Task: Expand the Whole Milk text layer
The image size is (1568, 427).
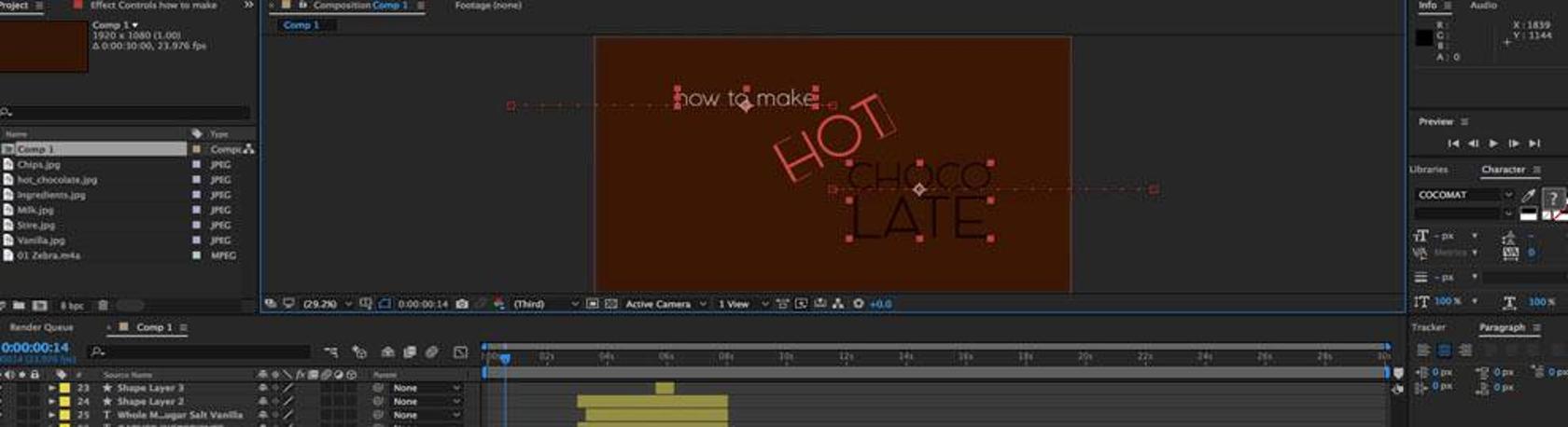Action: [51, 415]
